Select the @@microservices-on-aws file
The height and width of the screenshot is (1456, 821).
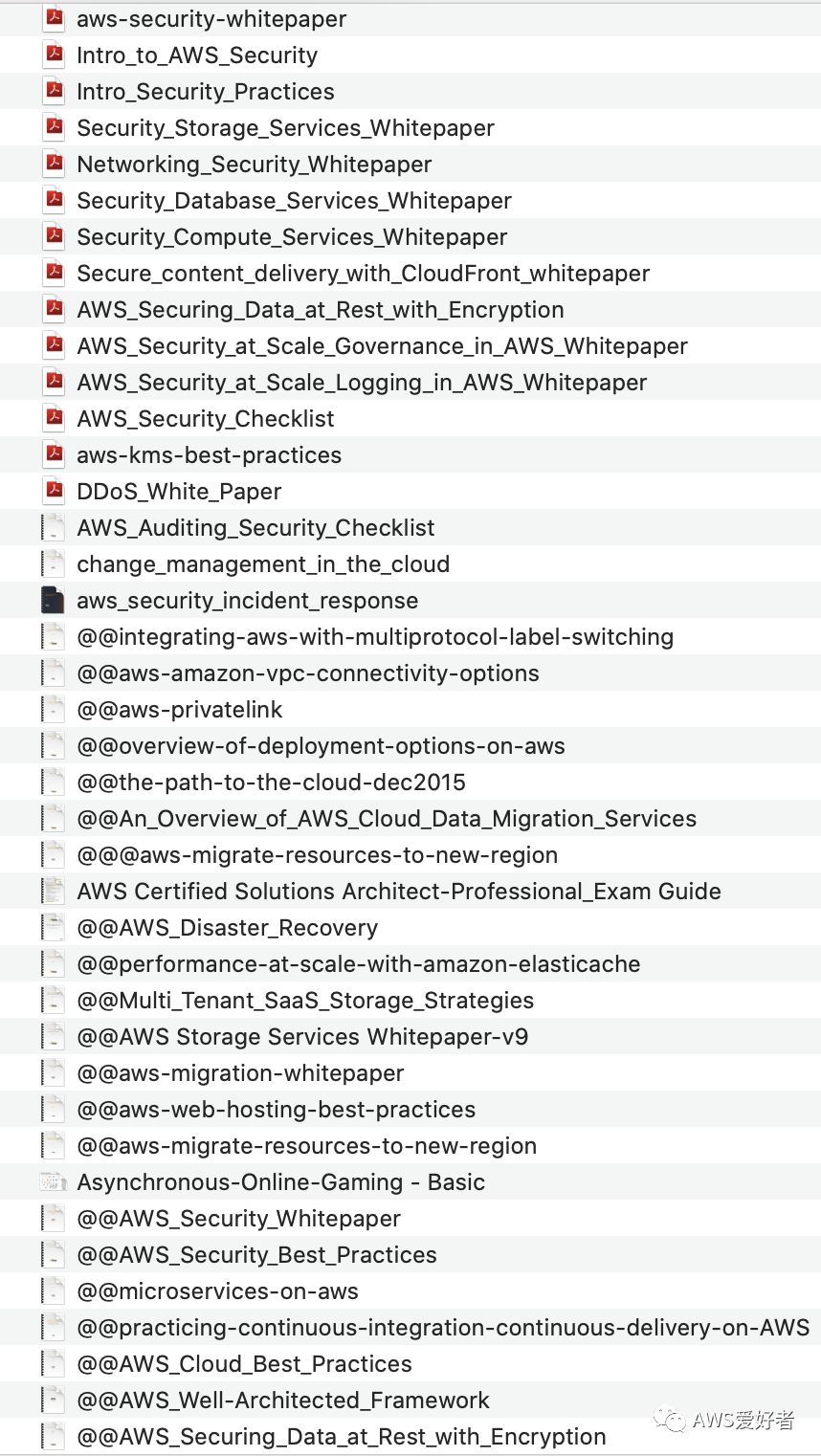(217, 1291)
